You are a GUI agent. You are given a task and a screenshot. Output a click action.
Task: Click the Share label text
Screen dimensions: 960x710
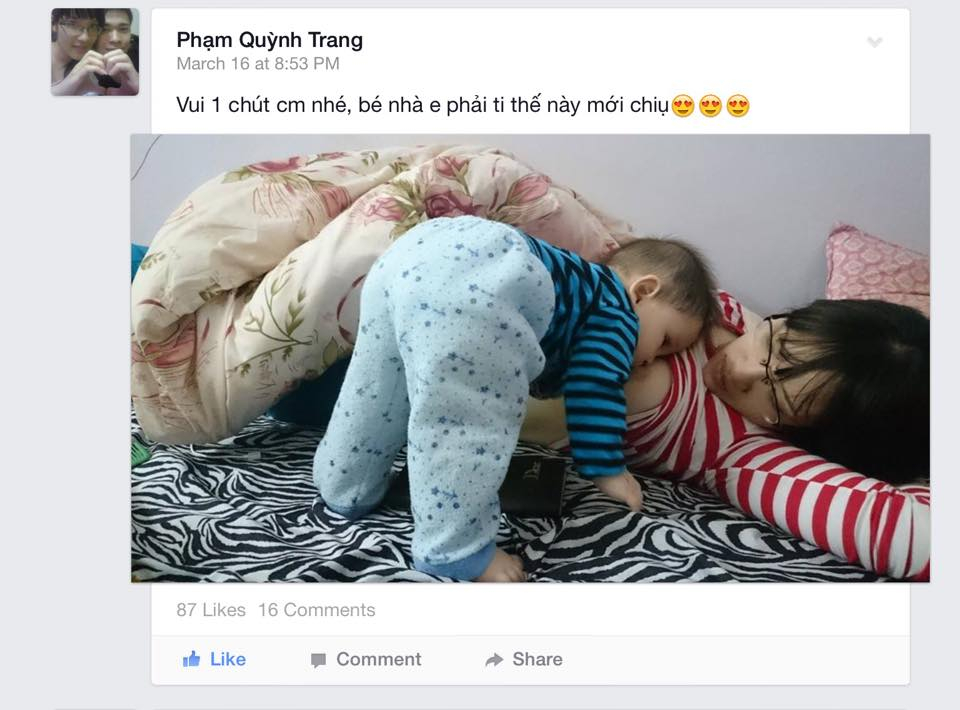tap(537, 659)
